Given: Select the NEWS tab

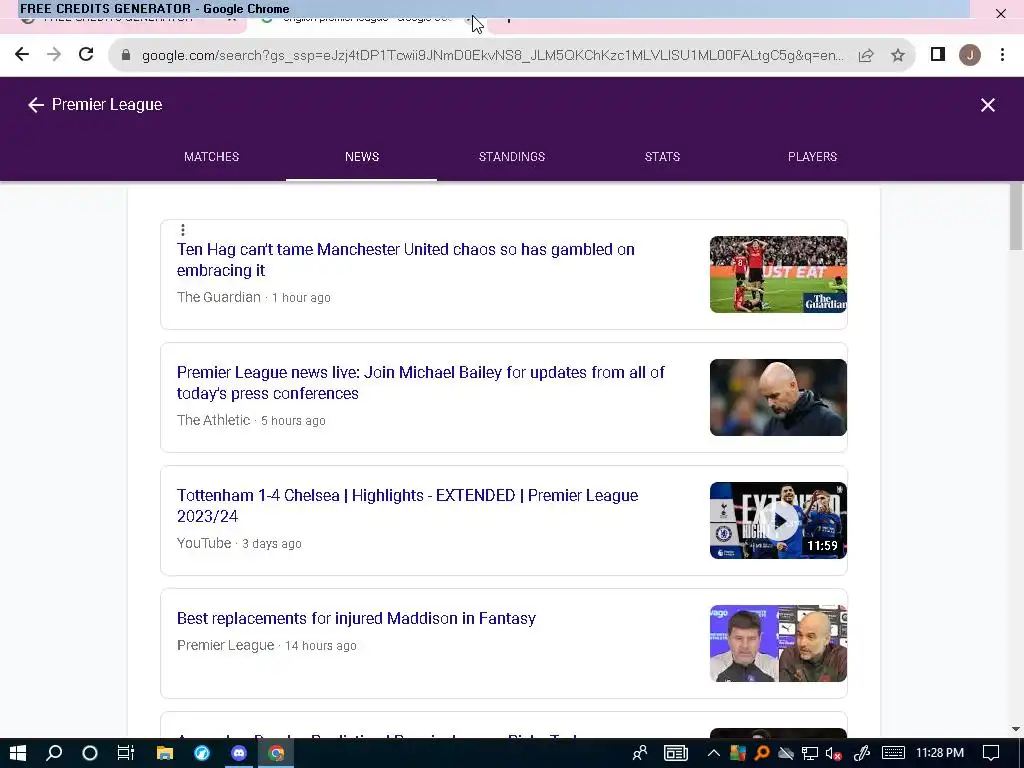Looking at the screenshot, I should pyautogui.click(x=362, y=157).
